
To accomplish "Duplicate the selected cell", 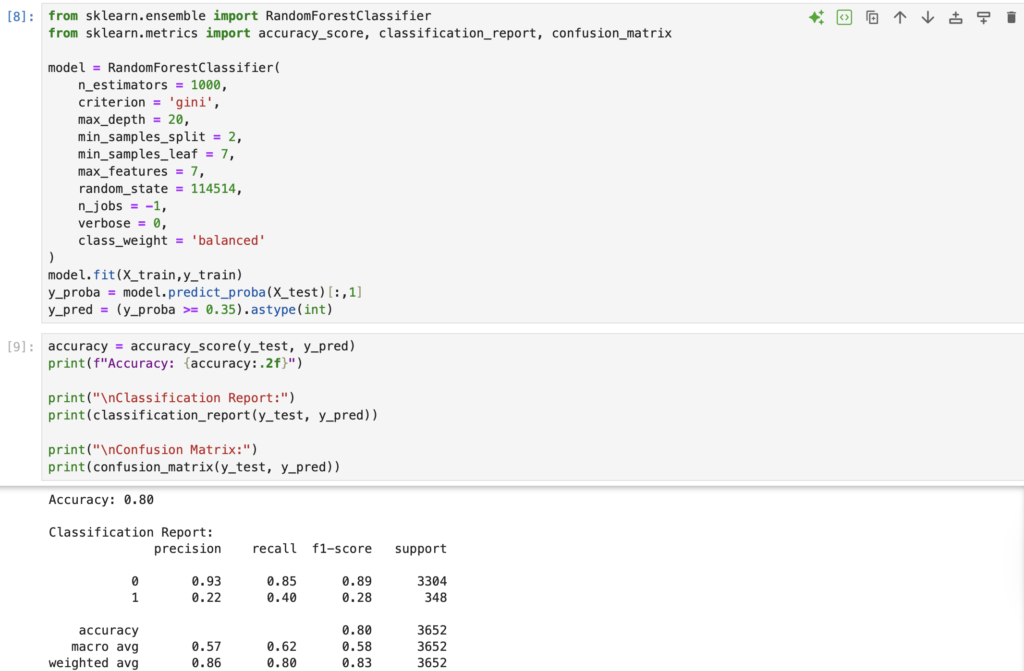I will coord(872,18).
